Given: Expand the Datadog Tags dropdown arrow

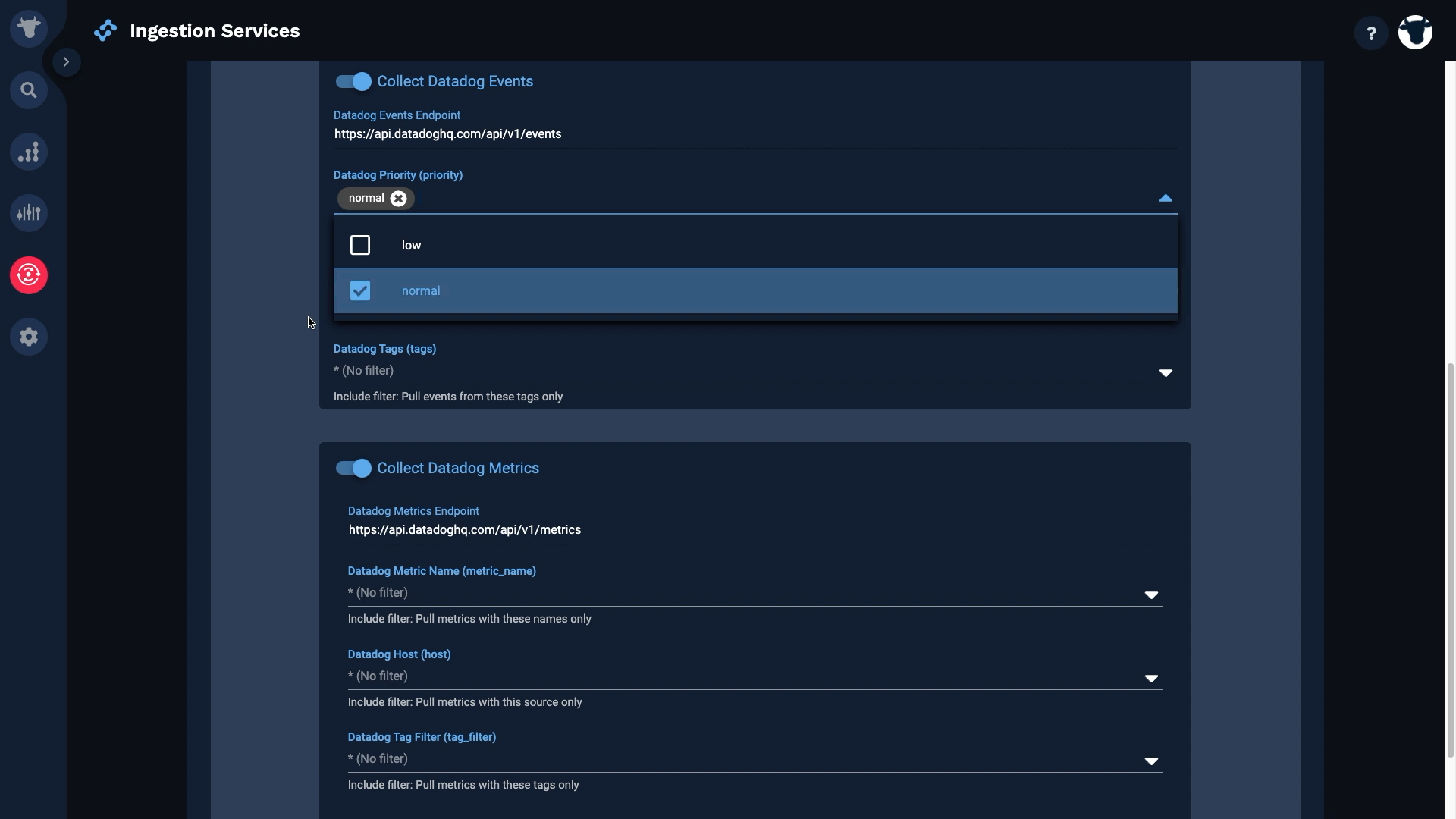Looking at the screenshot, I should tap(1166, 372).
